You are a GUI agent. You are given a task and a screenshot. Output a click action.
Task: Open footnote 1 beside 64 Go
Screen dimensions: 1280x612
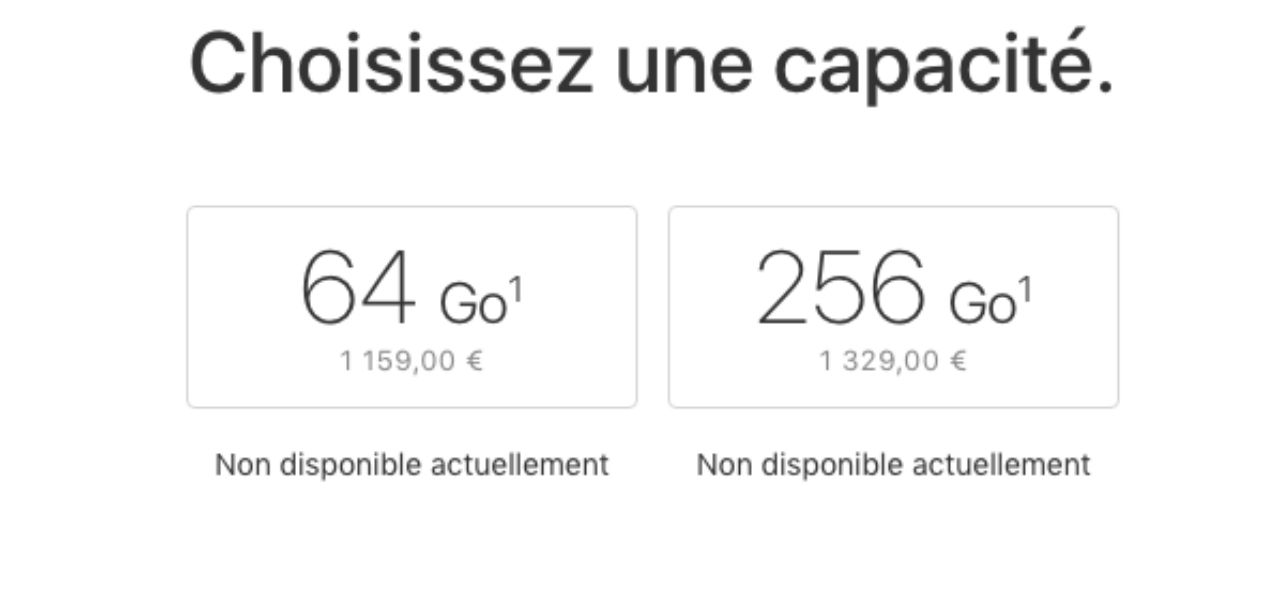[516, 288]
